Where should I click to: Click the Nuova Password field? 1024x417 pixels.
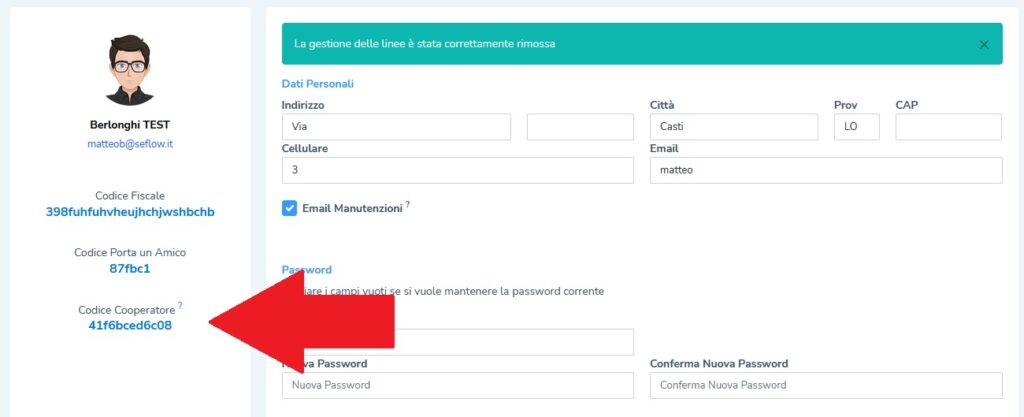[458, 385]
